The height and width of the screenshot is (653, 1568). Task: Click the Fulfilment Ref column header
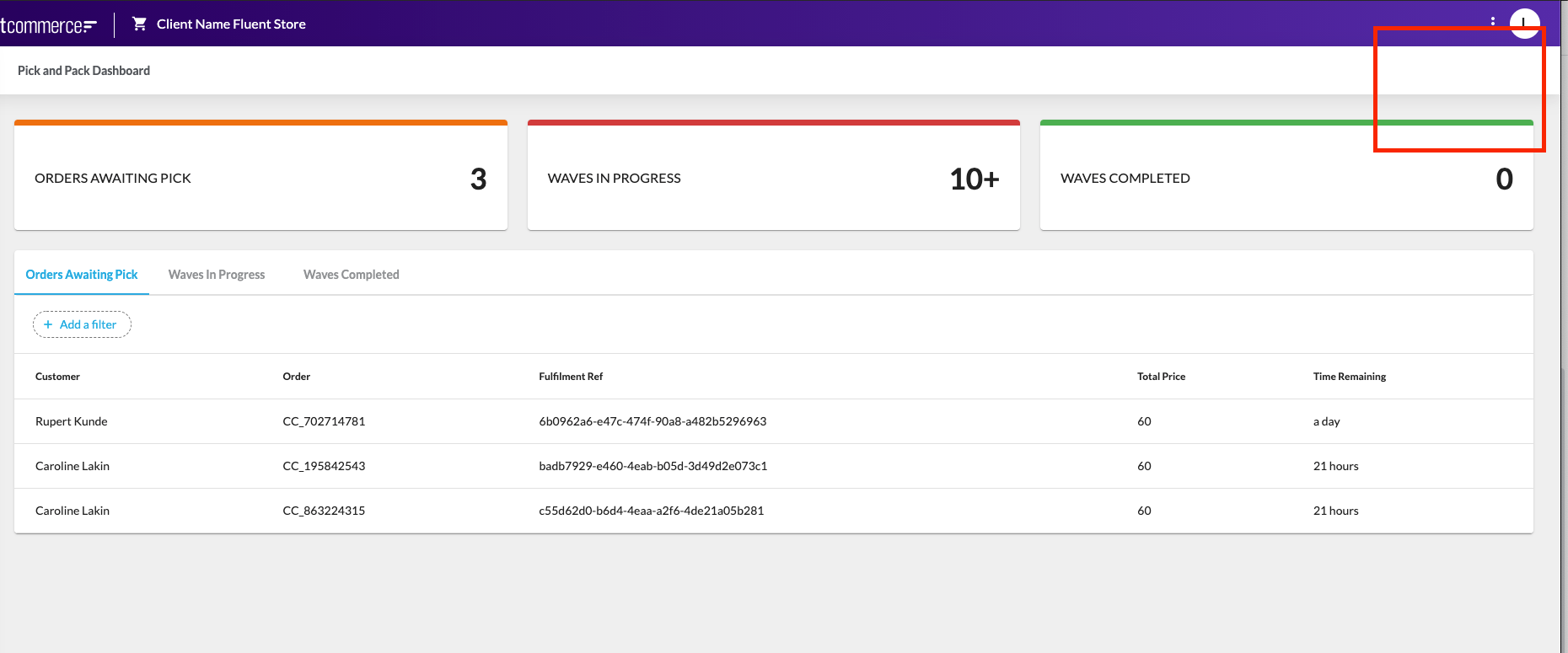(x=571, y=377)
